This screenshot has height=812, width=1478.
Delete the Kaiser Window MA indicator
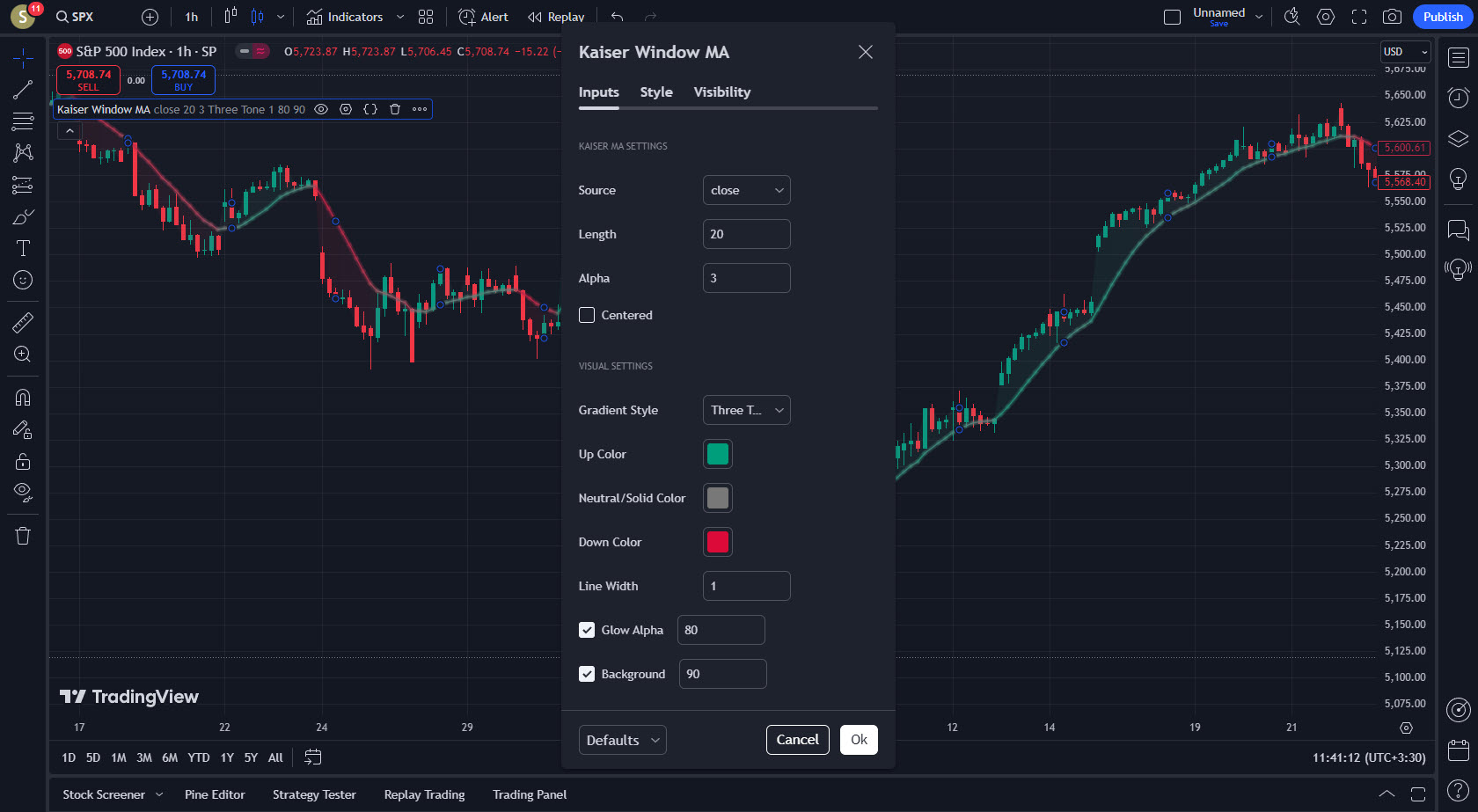[395, 109]
